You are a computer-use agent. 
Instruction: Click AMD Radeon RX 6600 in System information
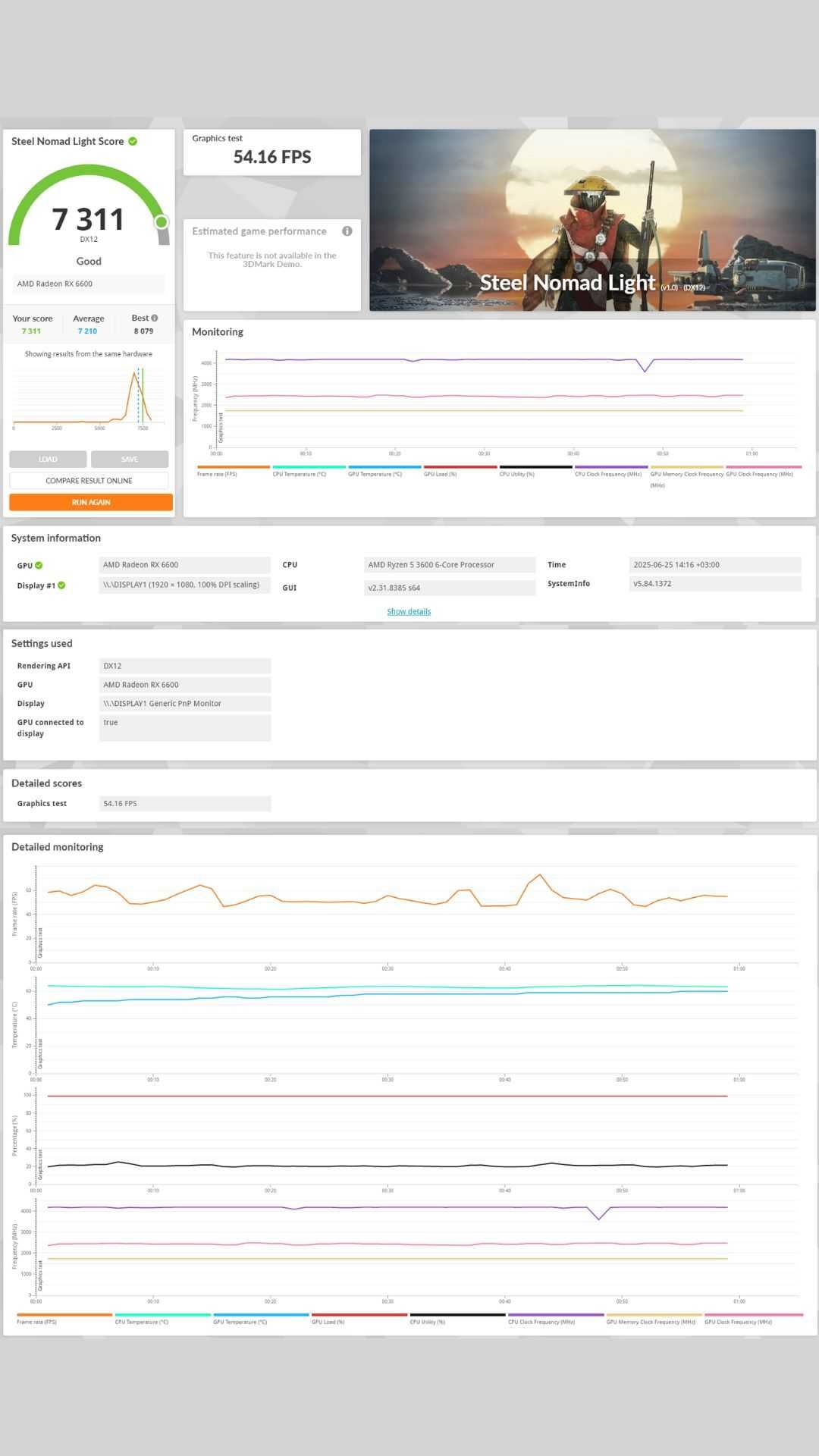[184, 565]
